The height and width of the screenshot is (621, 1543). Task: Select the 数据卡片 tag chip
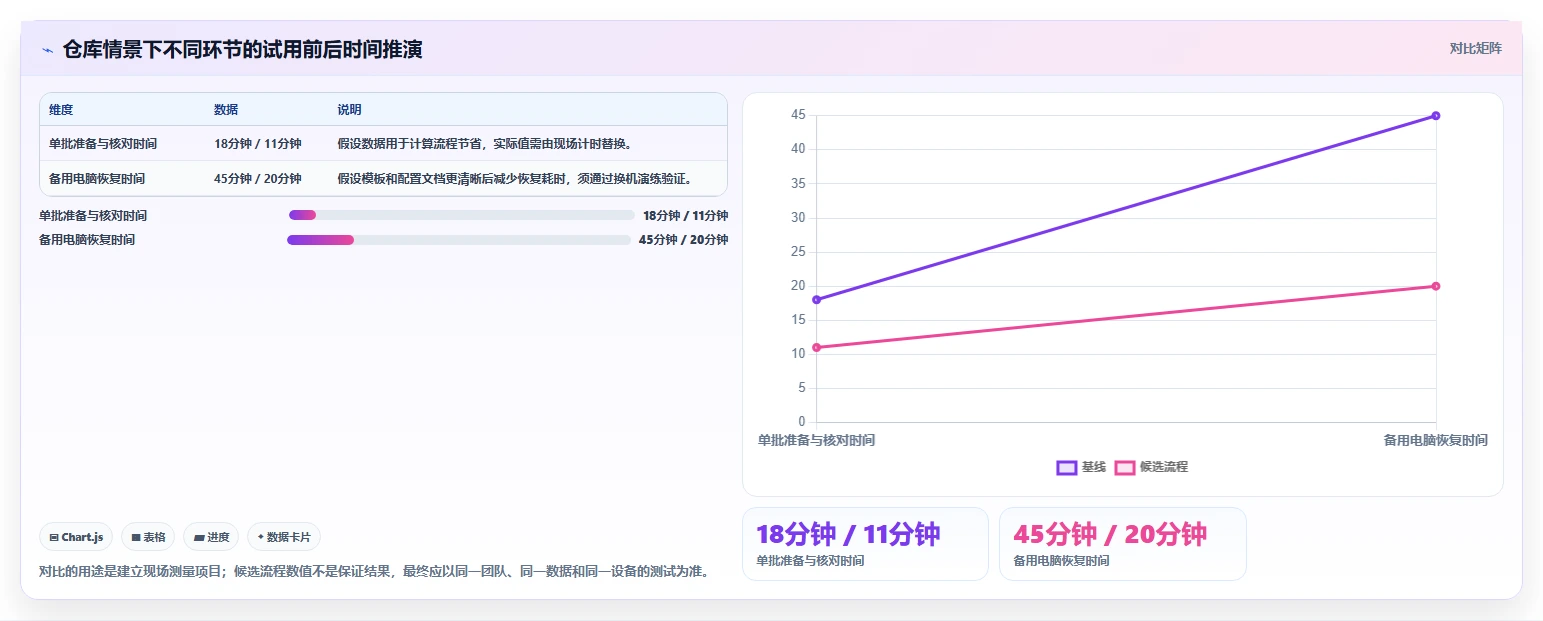coord(284,537)
